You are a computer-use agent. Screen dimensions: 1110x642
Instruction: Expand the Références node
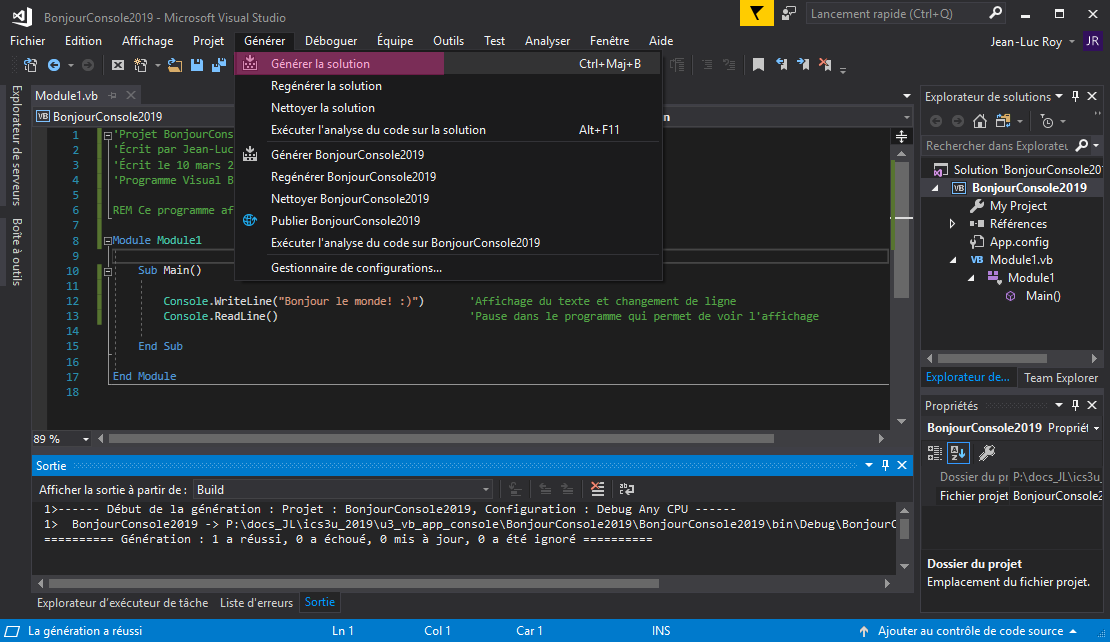point(953,224)
